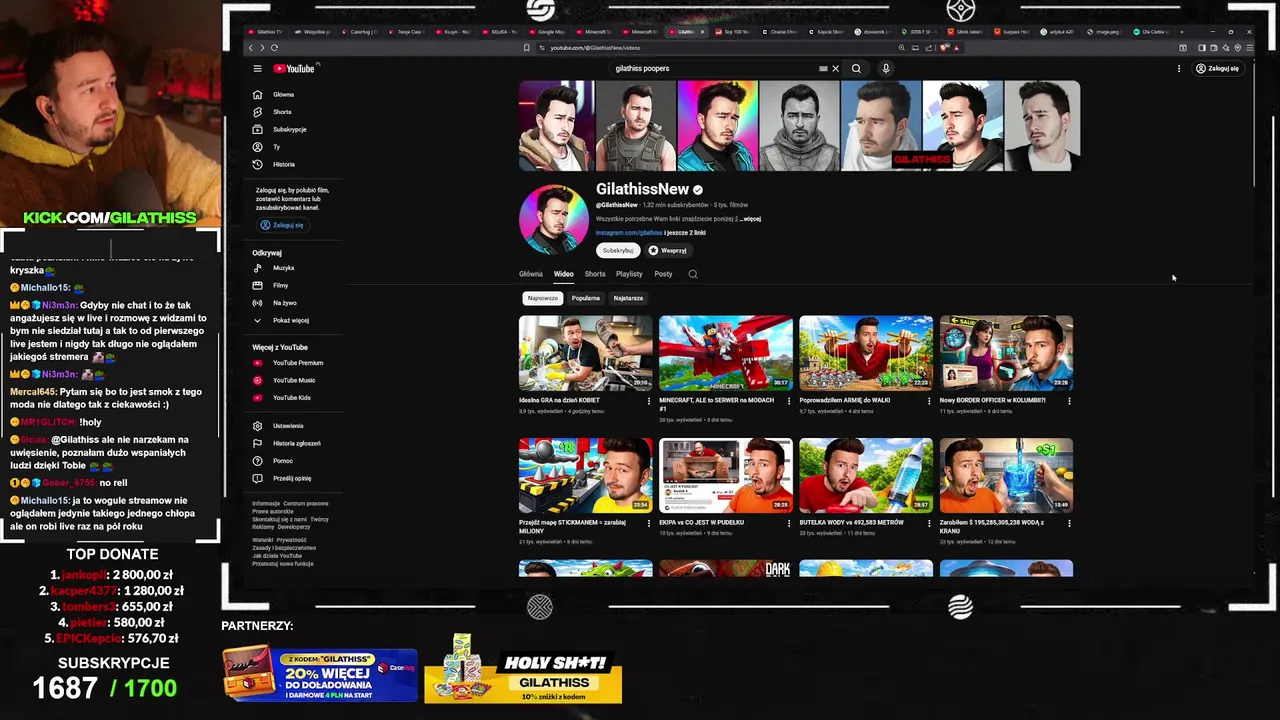The image size is (1280, 720).
Task: Open three-dot menu for Poprowadziłem ARMIĘ do WALKI
Action: click(929, 401)
